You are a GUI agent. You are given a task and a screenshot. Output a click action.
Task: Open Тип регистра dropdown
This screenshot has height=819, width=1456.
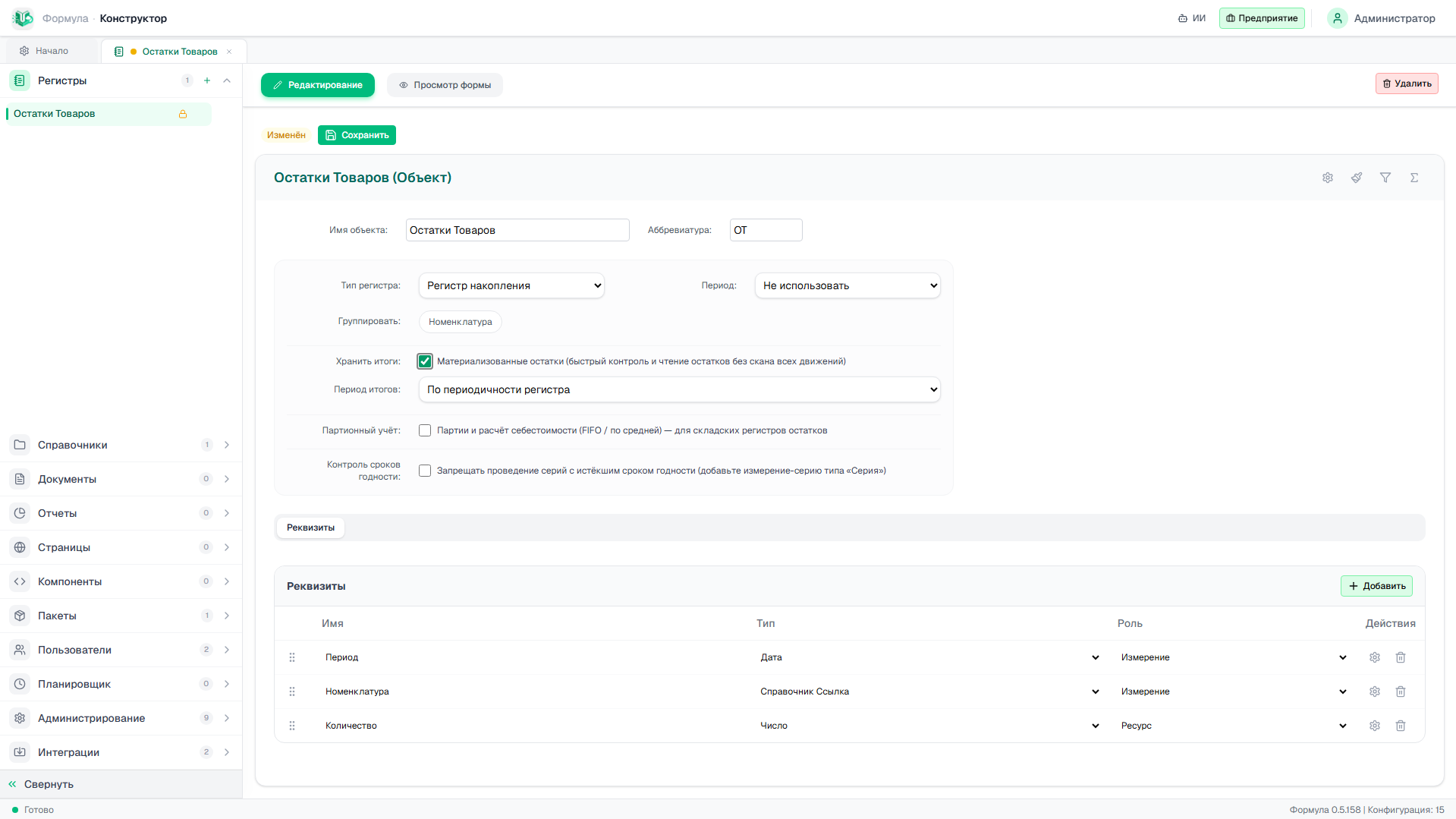pos(511,285)
